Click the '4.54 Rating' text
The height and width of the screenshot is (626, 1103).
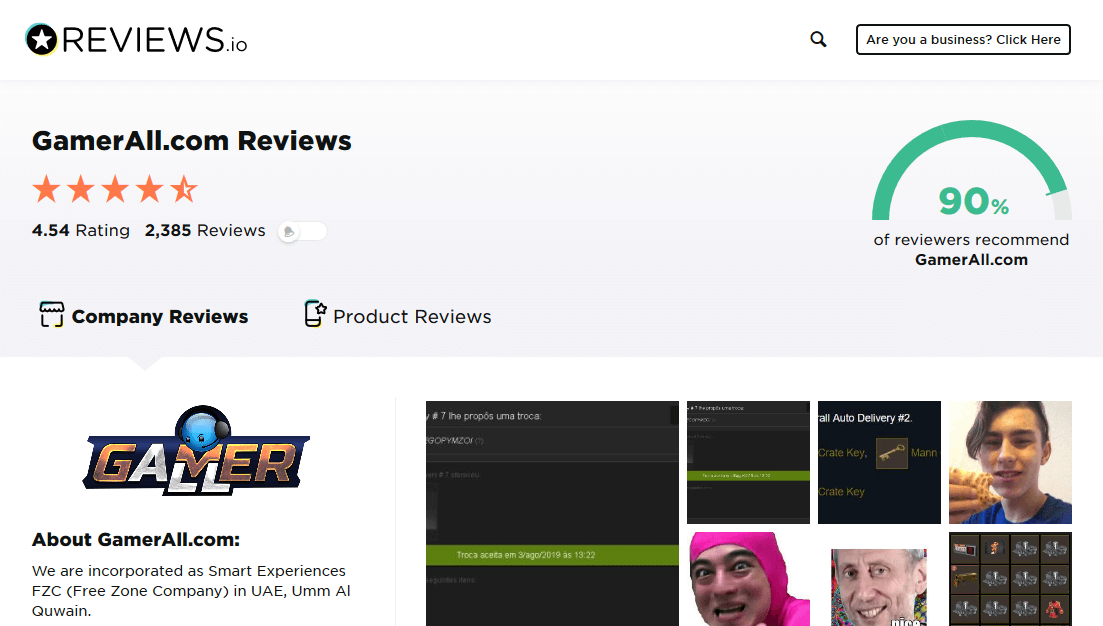[x=81, y=231]
